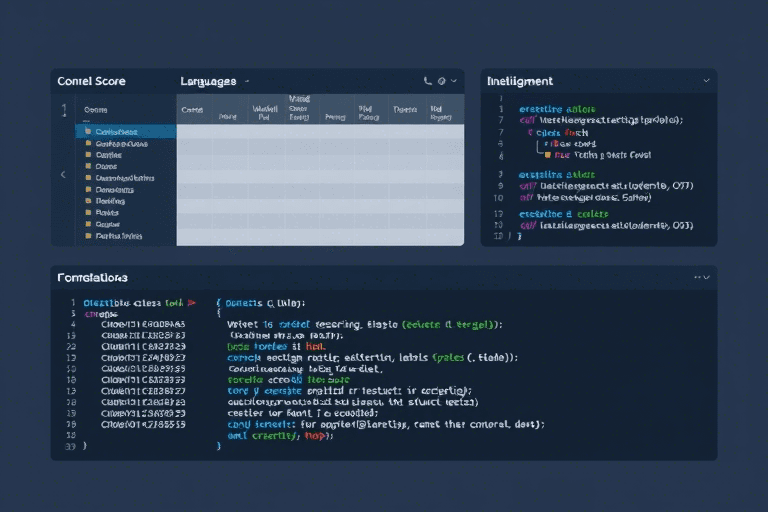The width and height of the screenshot is (768, 512).
Task: Collapse the sidebar with the left arrow
Action: tap(63, 174)
